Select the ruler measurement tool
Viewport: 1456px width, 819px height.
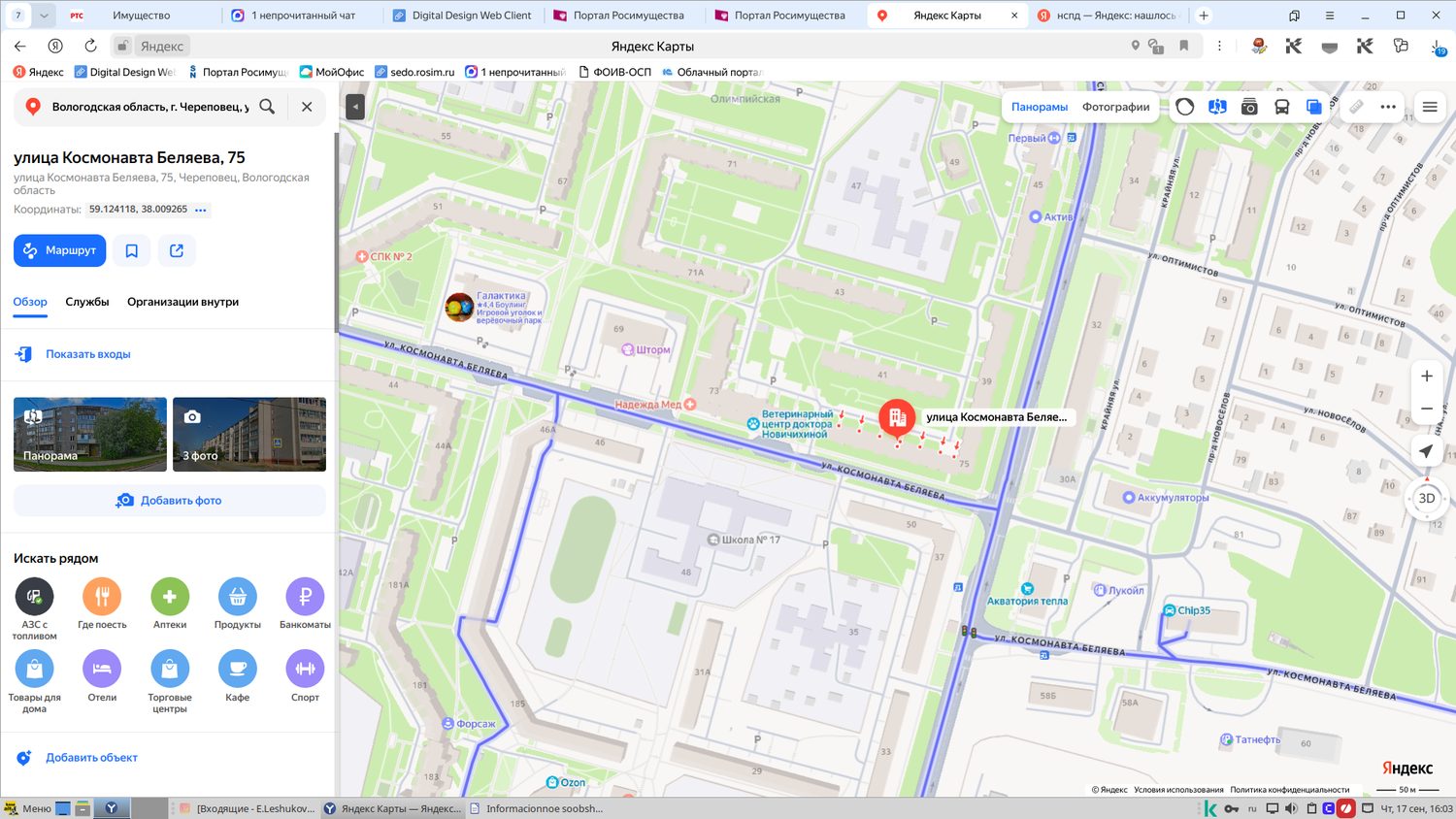click(x=1356, y=107)
